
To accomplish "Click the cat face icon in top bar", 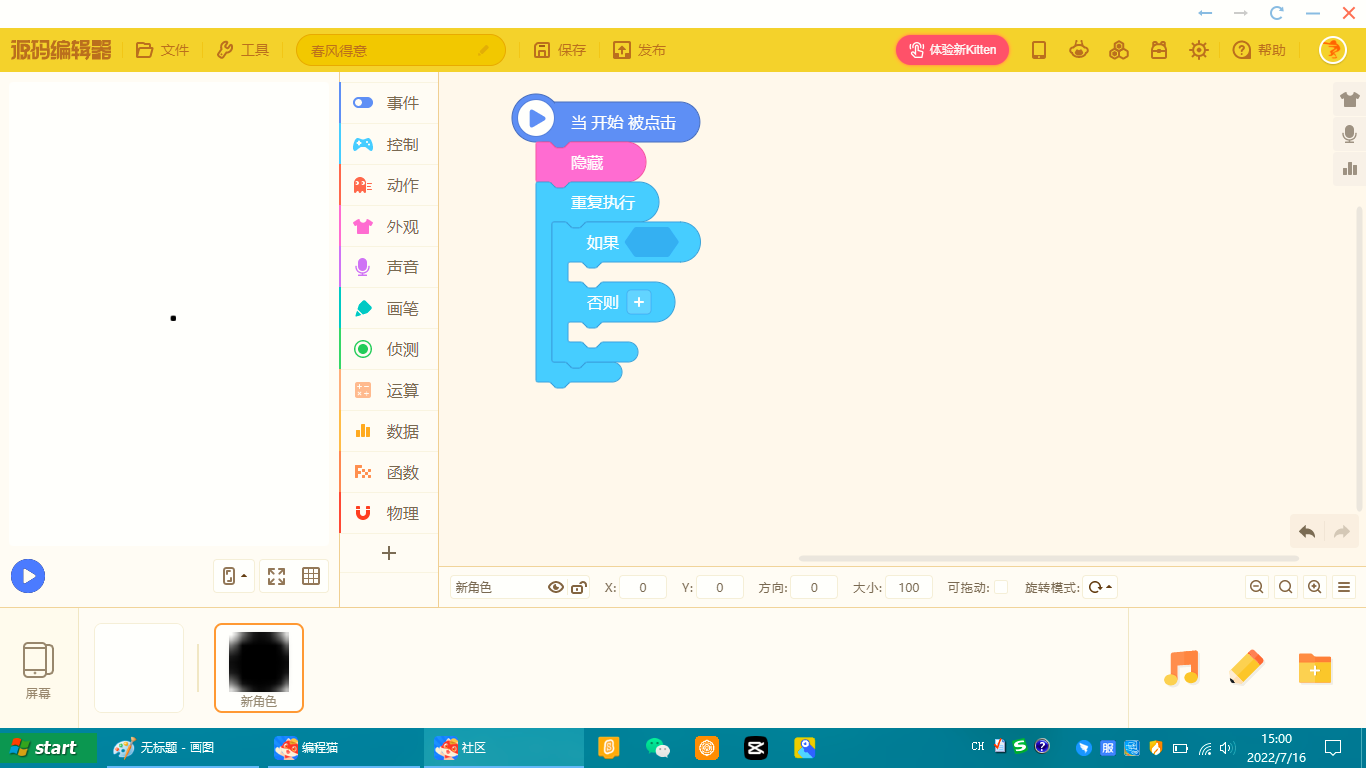I will coord(1079,50).
